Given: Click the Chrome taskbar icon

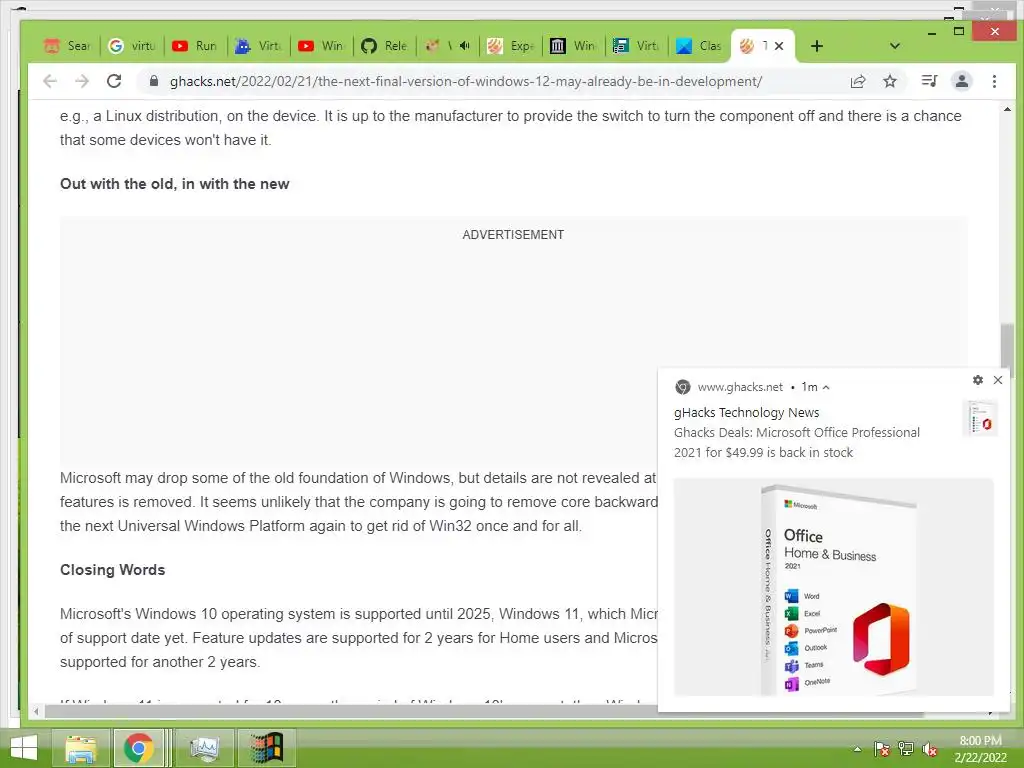Looking at the screenshot, I should click(x=138, y=748).
